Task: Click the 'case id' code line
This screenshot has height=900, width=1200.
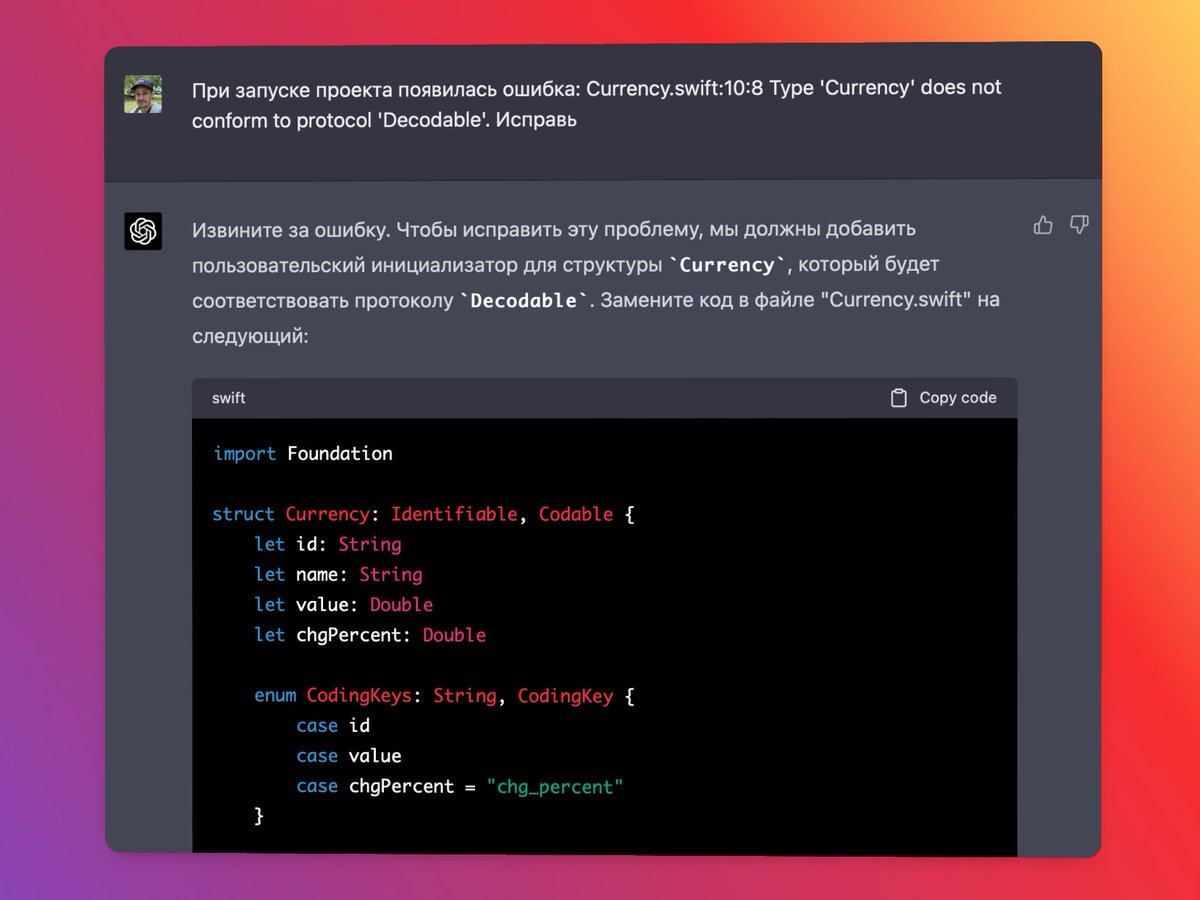Action: (333, 726)
